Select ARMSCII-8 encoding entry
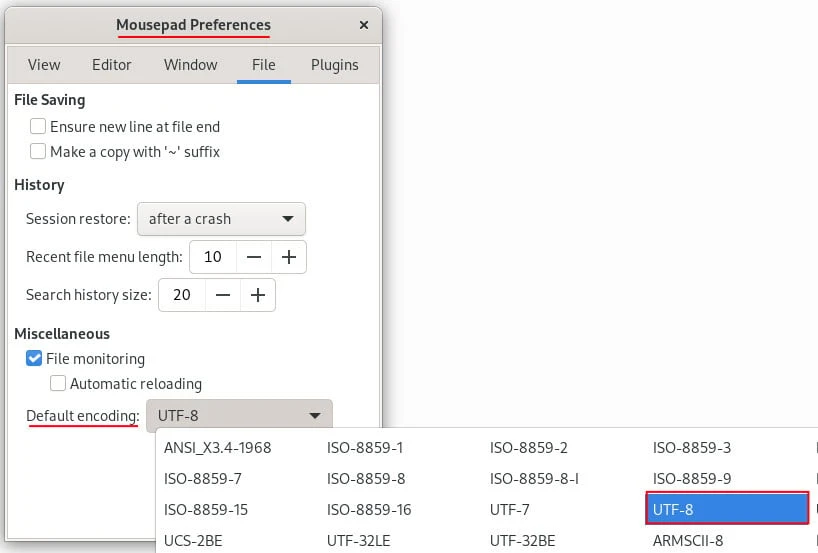818x553 pixels. [x=688, y=540]
